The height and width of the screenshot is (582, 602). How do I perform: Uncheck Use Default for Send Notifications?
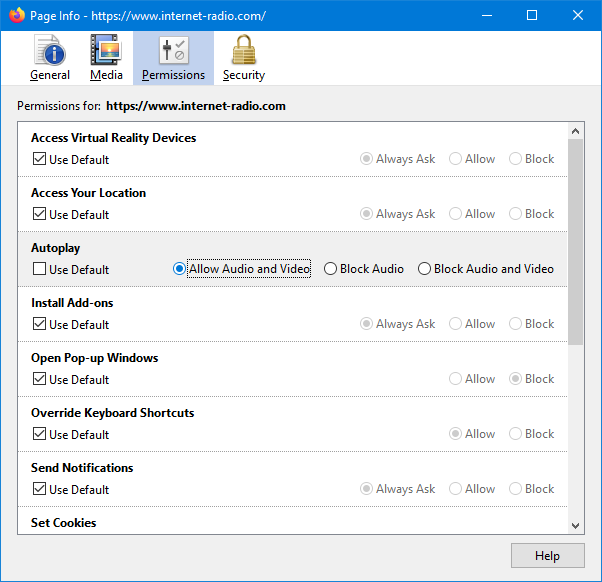pos(40,489)
